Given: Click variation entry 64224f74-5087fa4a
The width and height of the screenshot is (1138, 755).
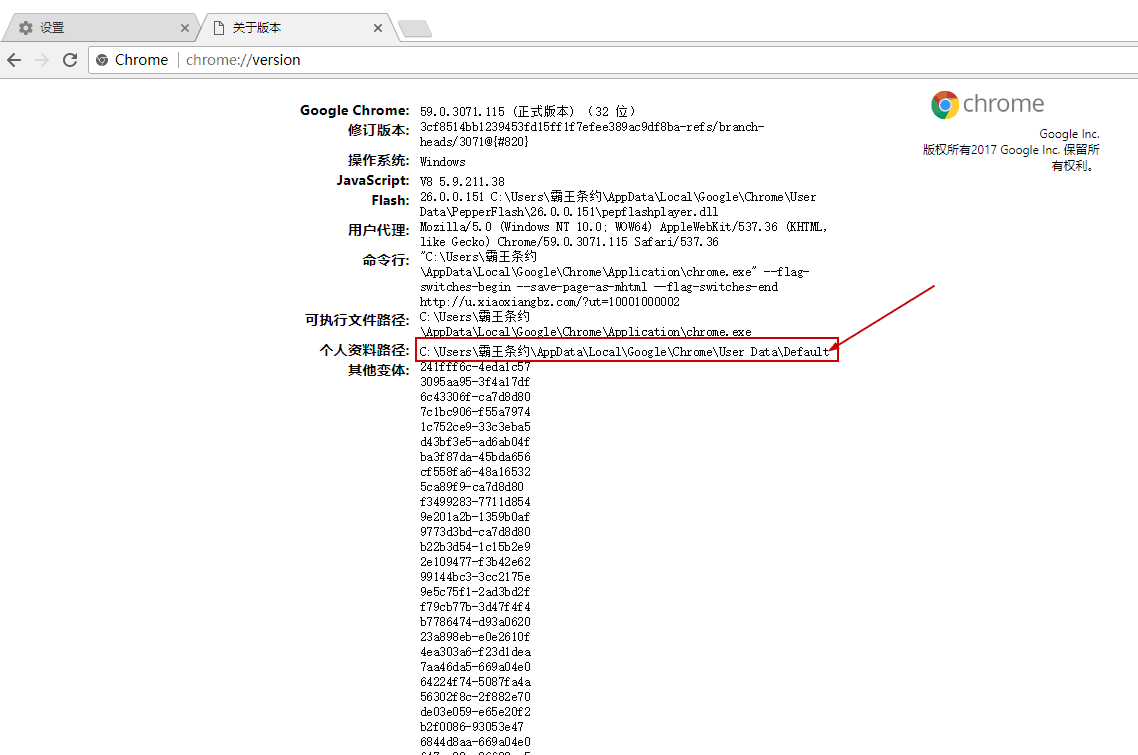Looking at the screenshot, I should [475, 682].
